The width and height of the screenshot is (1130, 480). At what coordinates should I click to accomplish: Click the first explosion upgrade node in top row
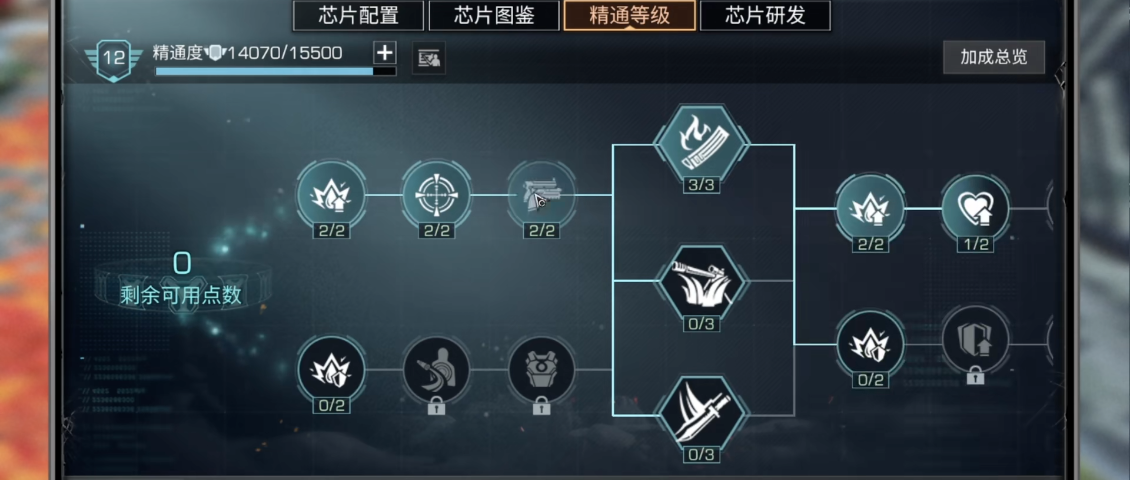[331, 195]
